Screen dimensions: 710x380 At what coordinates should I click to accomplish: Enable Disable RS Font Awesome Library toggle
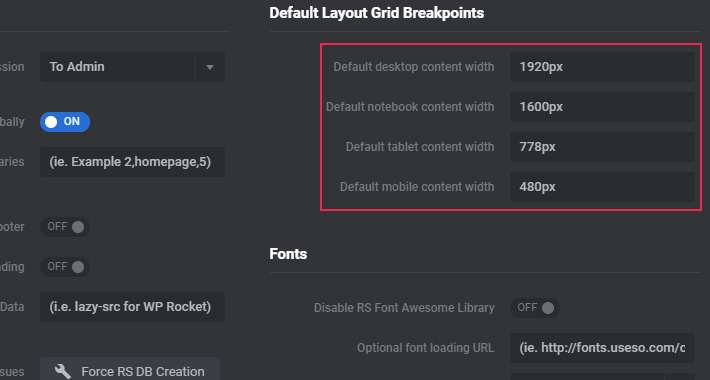coord(535,308)
